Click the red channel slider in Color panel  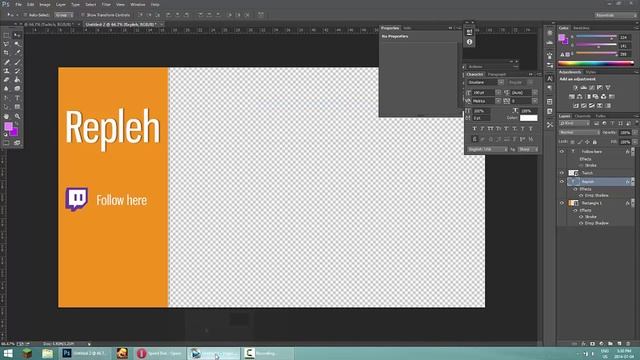596,37
